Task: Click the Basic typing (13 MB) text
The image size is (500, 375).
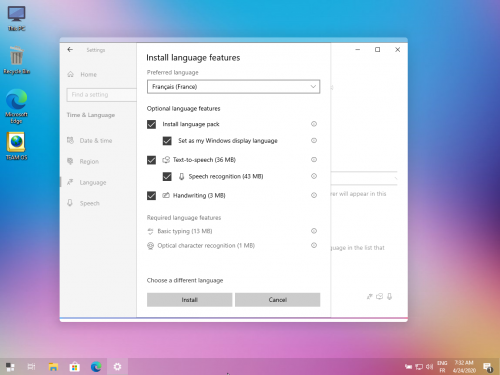Action: (185, 231)
